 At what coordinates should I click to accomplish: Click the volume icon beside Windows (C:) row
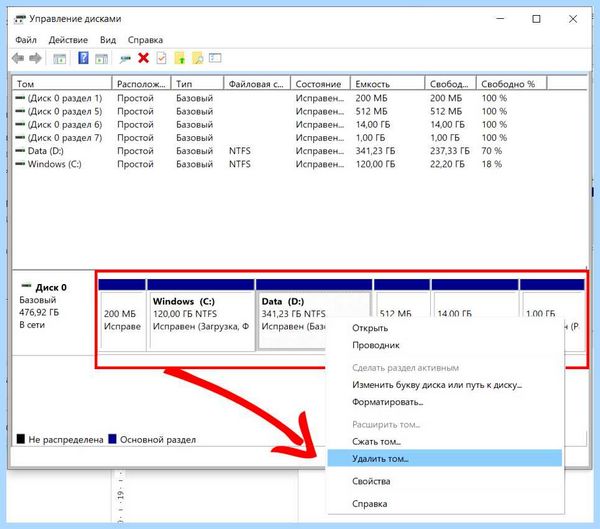20,164
